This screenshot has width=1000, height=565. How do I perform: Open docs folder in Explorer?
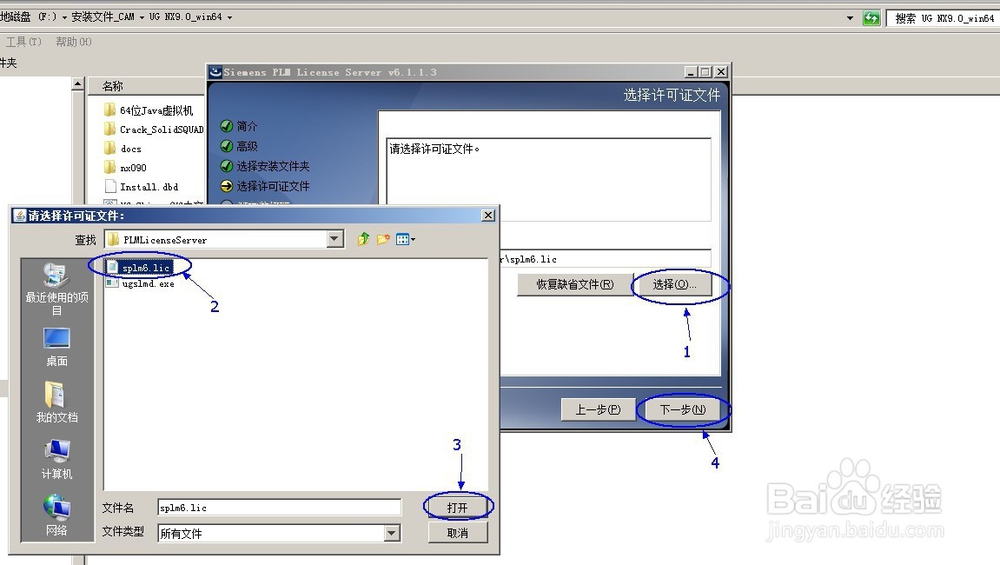click(x=123, y=149)
